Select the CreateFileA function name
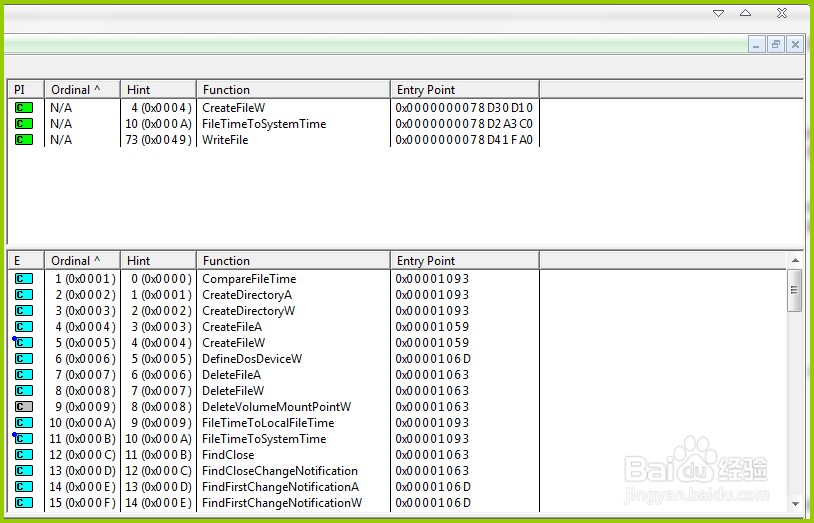 point(232,327)
